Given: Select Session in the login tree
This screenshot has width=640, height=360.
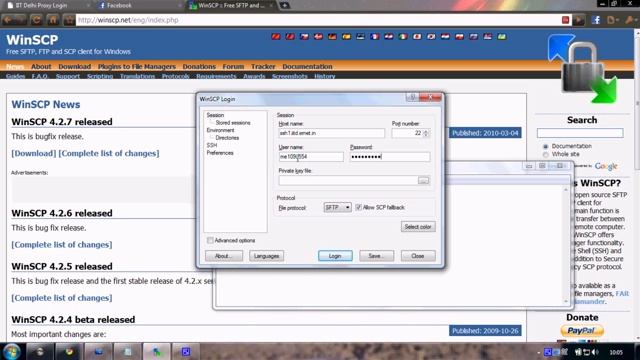Looking at the screenshot, I should [215, 115].
